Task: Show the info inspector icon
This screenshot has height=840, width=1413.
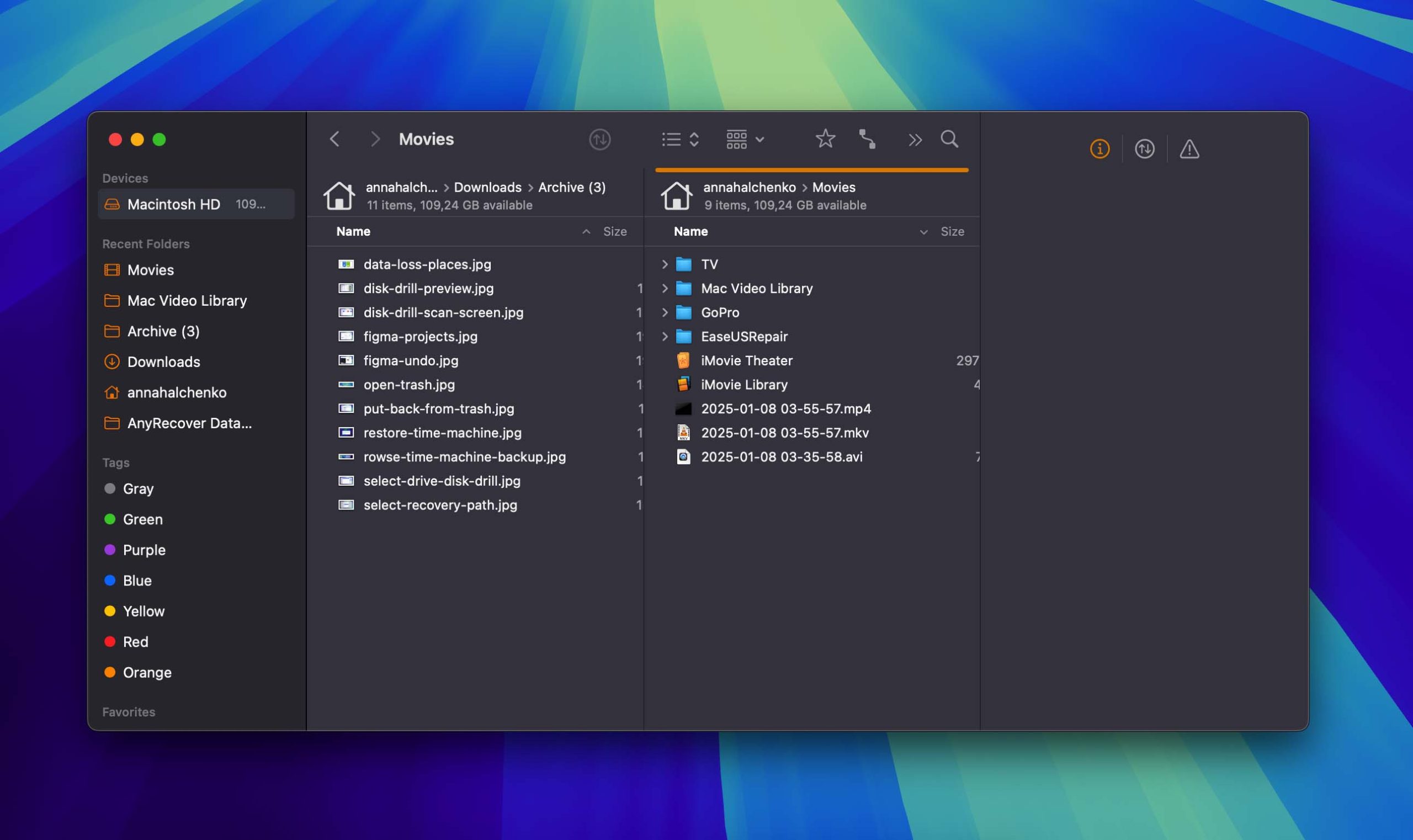Action: (x=1099, y=149)
